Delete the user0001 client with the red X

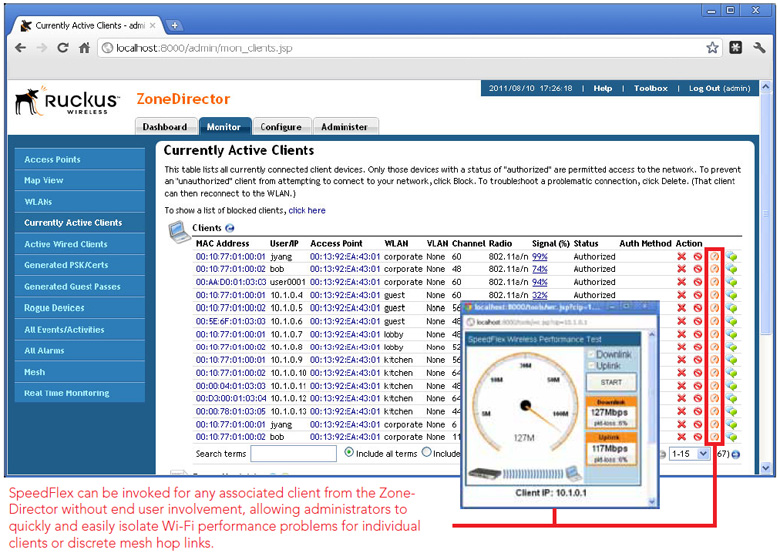coord(682,282)
